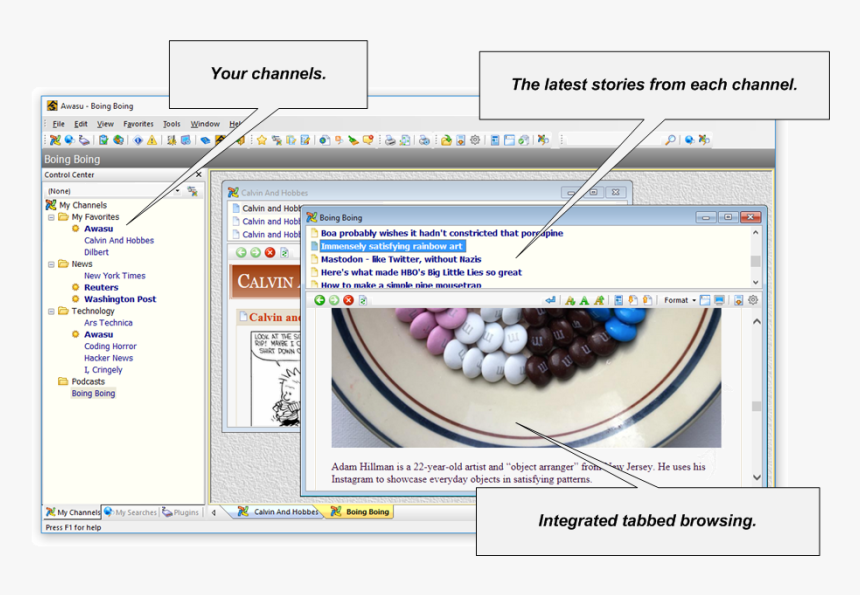Switch to the My Searches tab
The height and width of the screenshot is (595, 860).
point(131,512)
